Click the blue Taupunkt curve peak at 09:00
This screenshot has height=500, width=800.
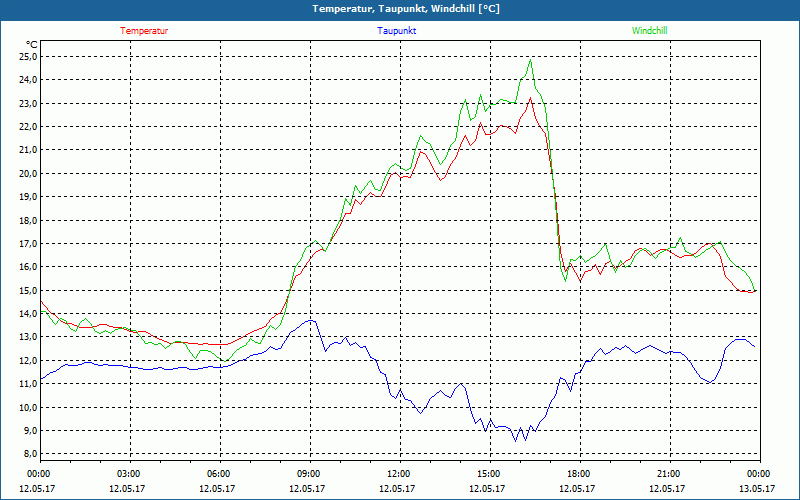[311, 320]
